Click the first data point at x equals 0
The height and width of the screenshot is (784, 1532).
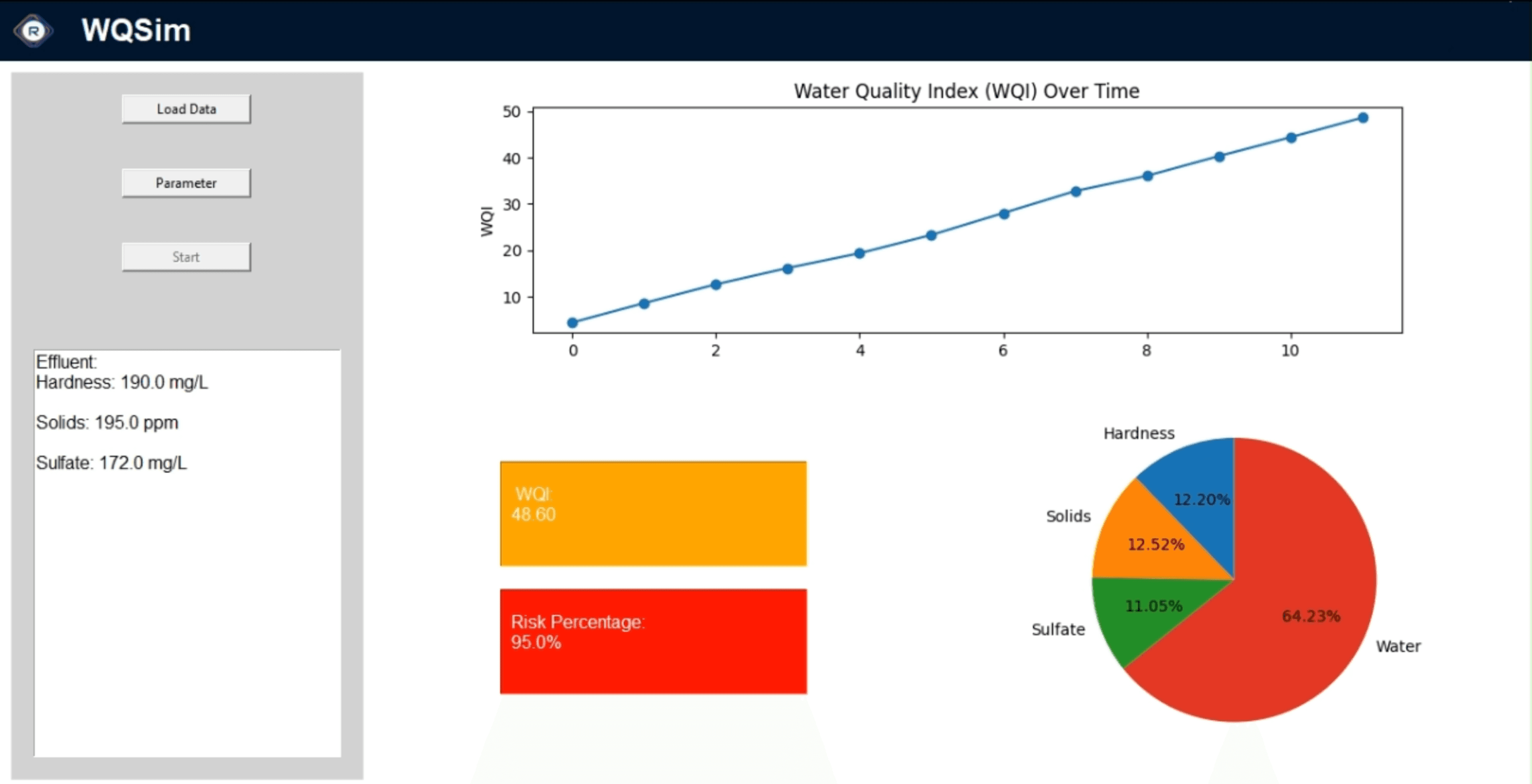tap(572, 323)
